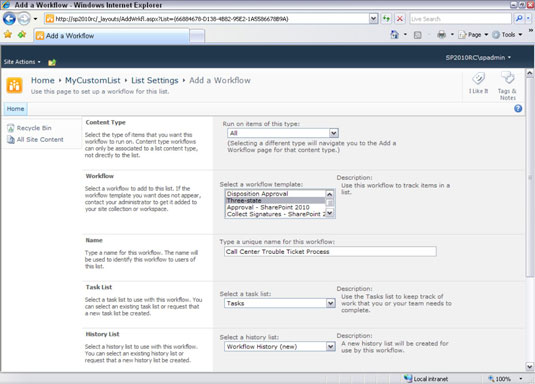Open the Tools menu in IE toolbar
Image resolution: width=535 pixels, height=384 pixels.
[507, 34]
